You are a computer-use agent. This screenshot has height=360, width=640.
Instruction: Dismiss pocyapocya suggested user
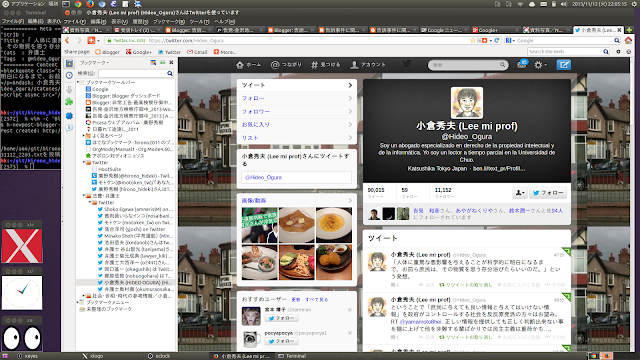[350, 333]
